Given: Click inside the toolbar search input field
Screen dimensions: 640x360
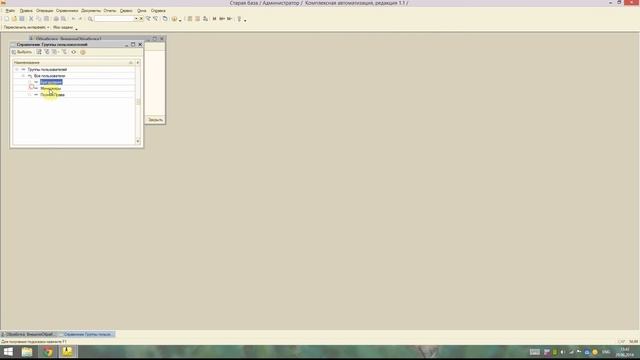Looking at the screenshot, I should [114, 19].
